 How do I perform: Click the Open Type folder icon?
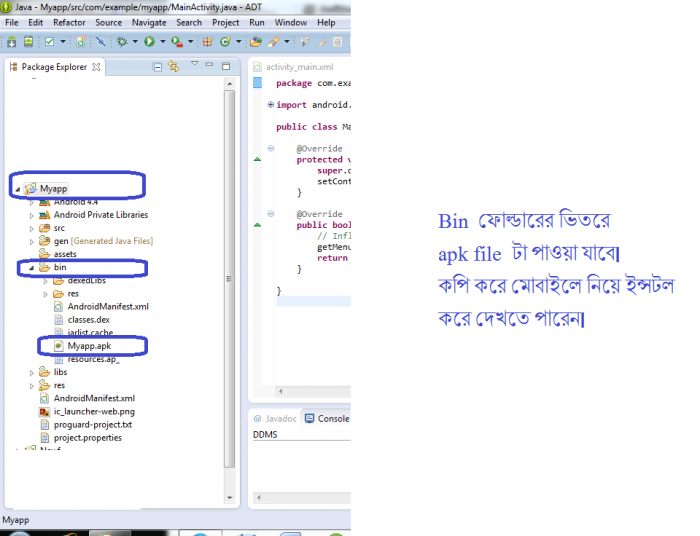pyautogui.click(x=256, y=42)
